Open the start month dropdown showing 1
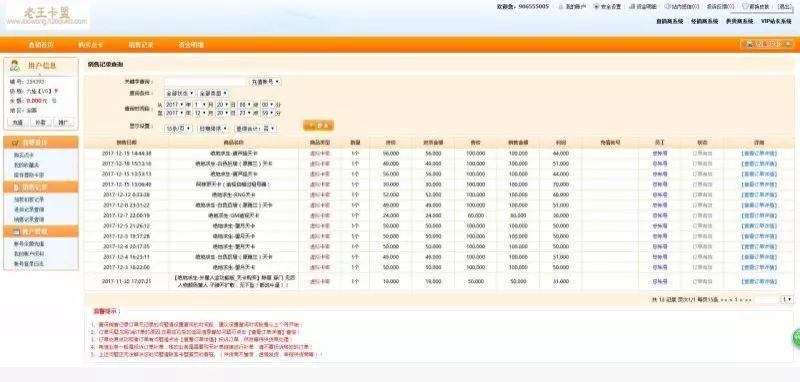The width and height of the screenshot is (800, 382). coord(199,104)
